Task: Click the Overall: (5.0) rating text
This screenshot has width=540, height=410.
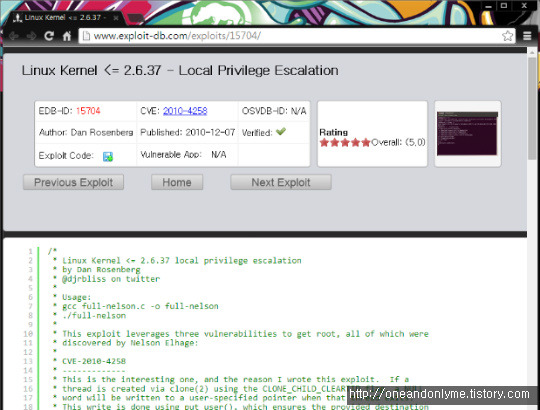Action: (x=398, y=143)
